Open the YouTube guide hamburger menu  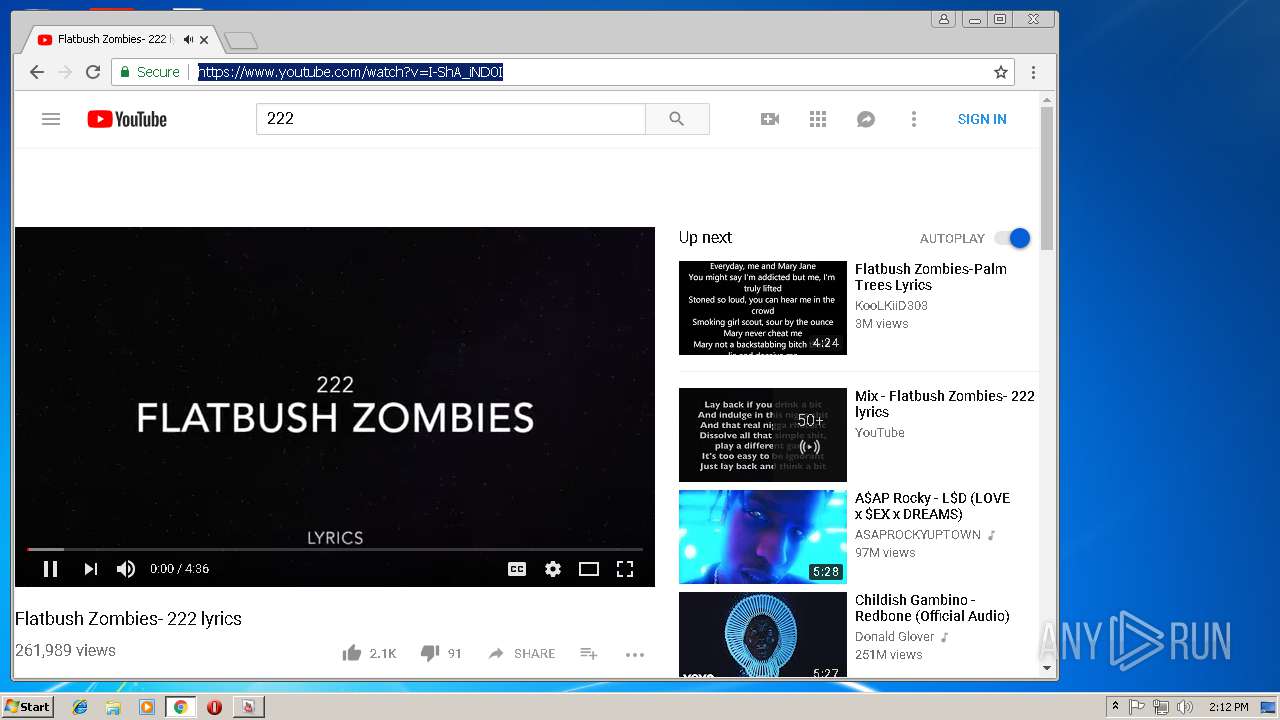51,119
